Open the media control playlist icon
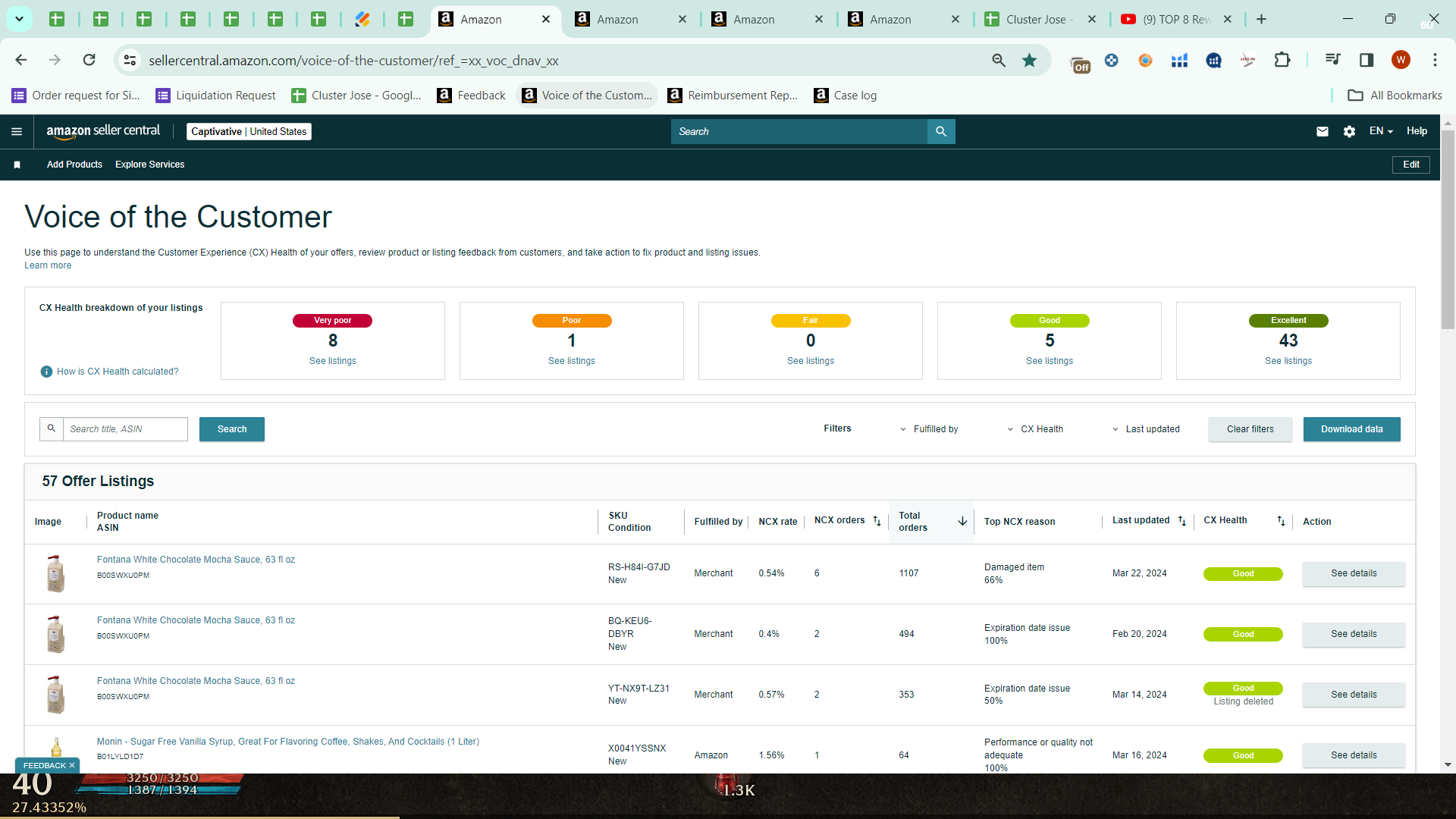This screenshot has width=1456, height=819. pyautogui.click(x=1332, y=60)
